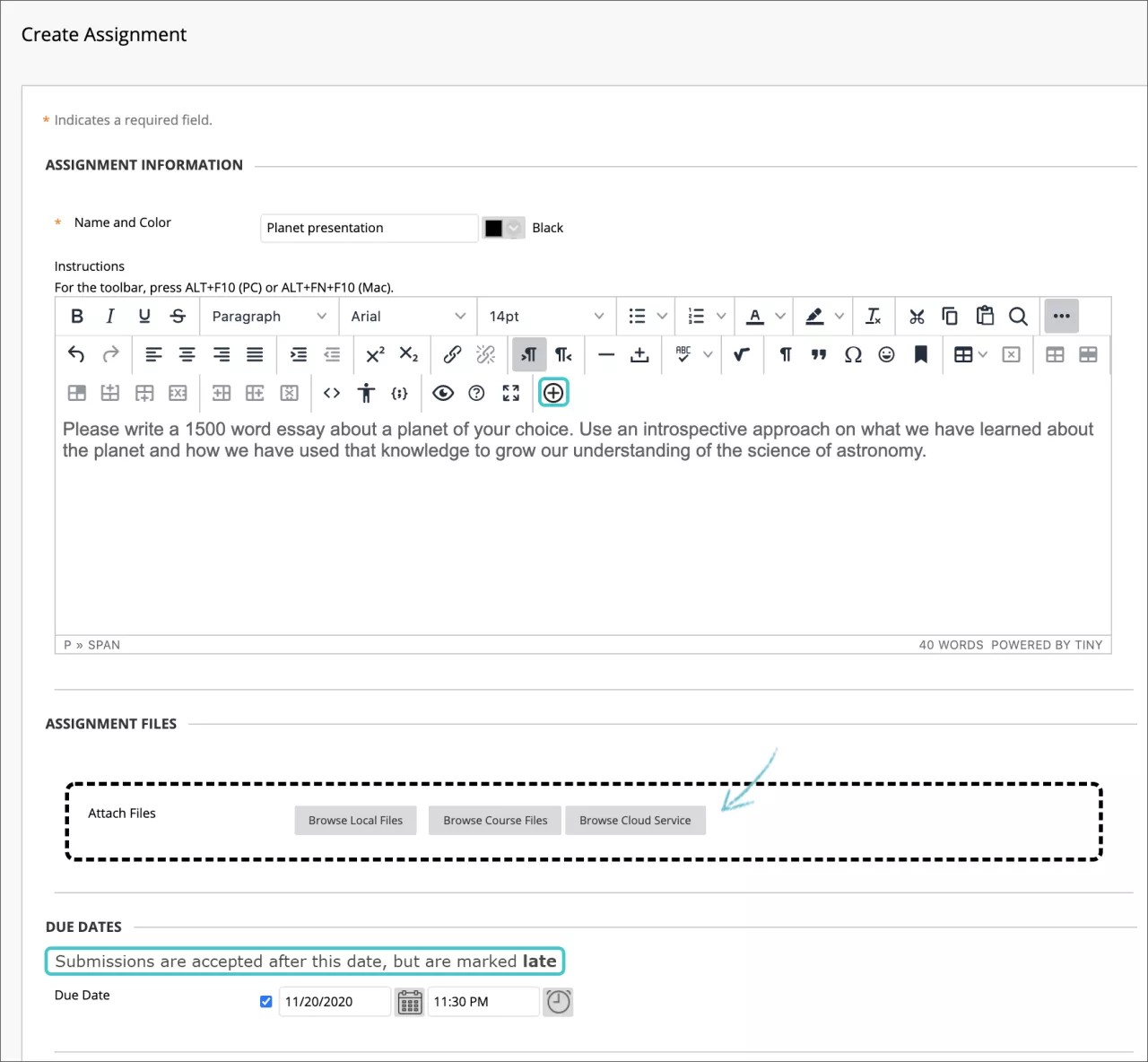Viewport: 1148px width, 1062px height.
Task: Open the clock picker for the due time
Action: tap(558, 1002)
